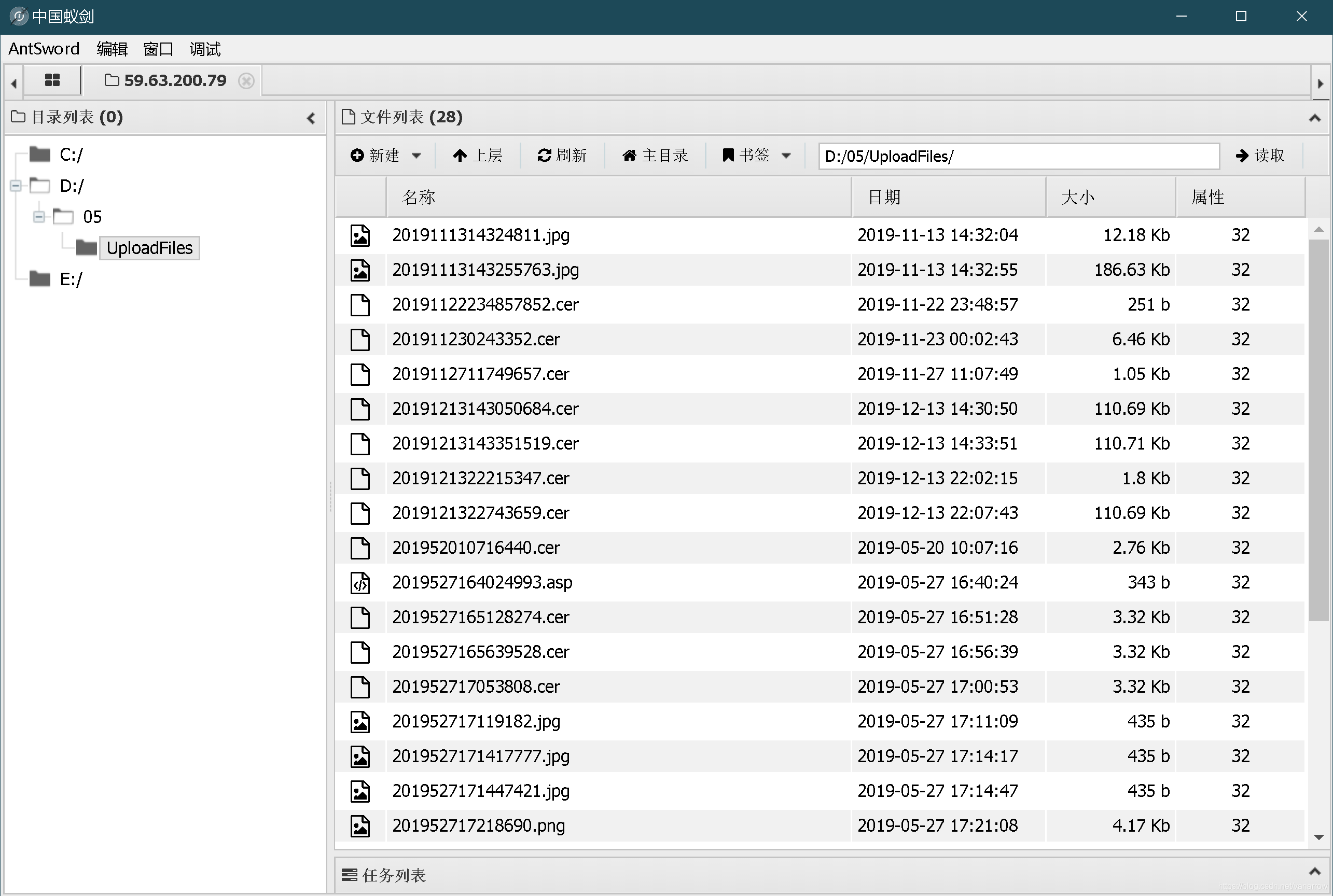The image size is (1333, 896).
Task: Click image icon of 201952717218690.png
Action: tap(360, 825)
